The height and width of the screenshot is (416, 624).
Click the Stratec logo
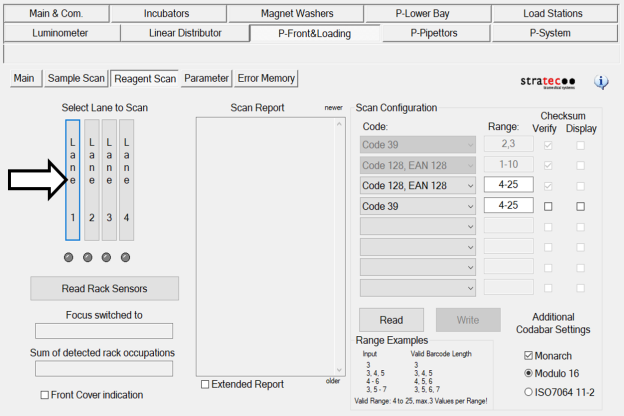pos(547,82)
